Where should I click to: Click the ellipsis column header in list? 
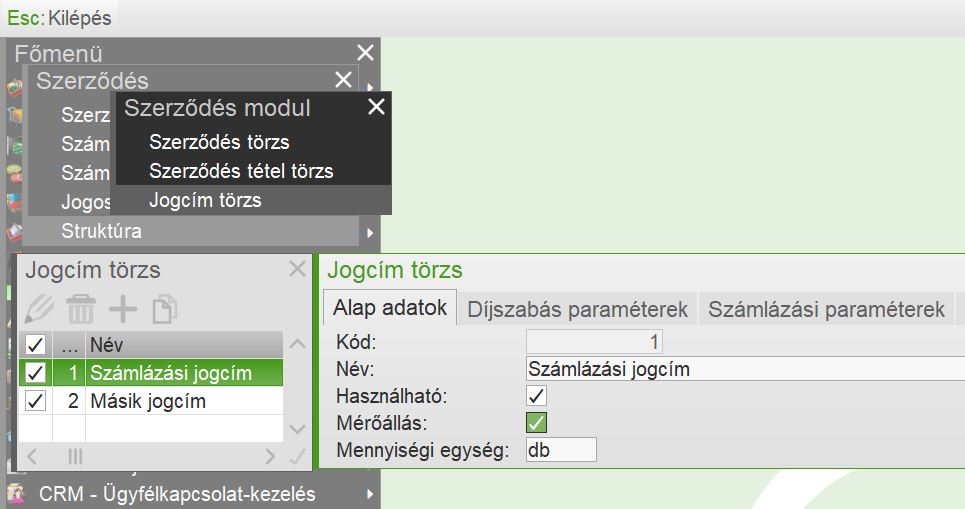click(70, 345)
